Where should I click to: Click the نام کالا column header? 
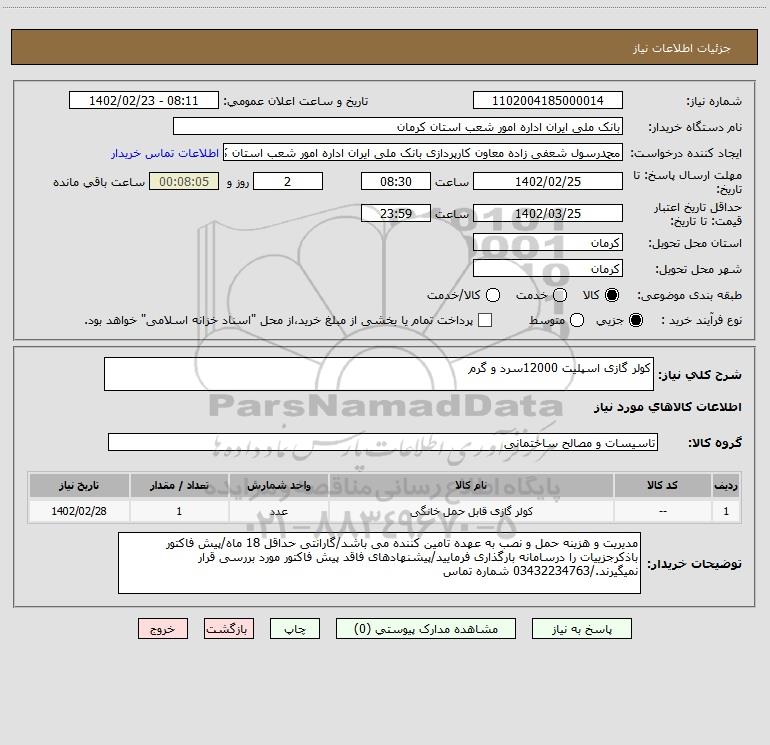tap(470, 485)
